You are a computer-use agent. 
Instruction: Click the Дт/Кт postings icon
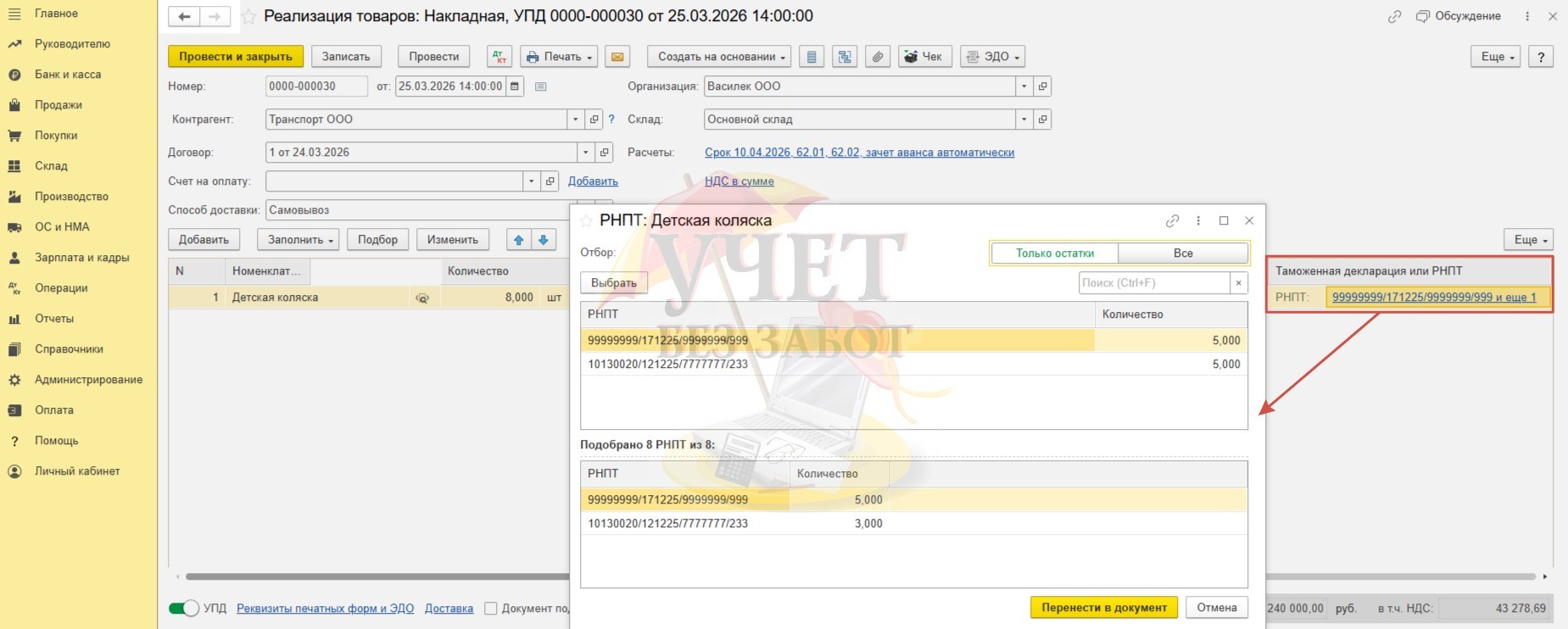click(x=499, y=57)
